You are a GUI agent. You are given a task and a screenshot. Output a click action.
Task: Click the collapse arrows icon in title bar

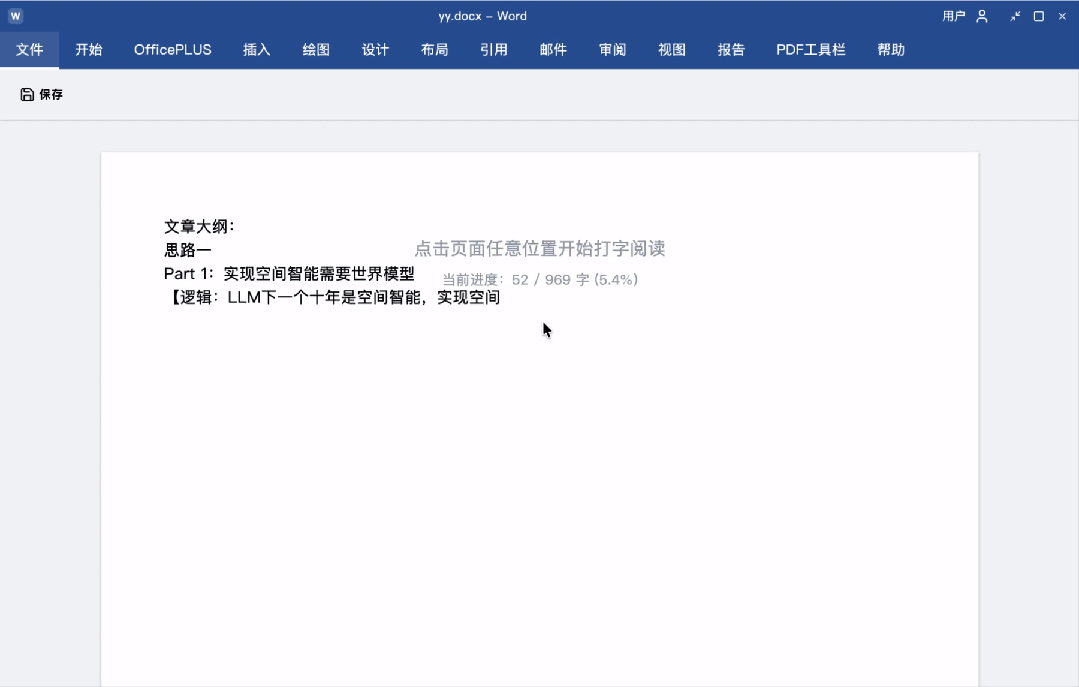pyautogui.click(x=1015, y=16)
